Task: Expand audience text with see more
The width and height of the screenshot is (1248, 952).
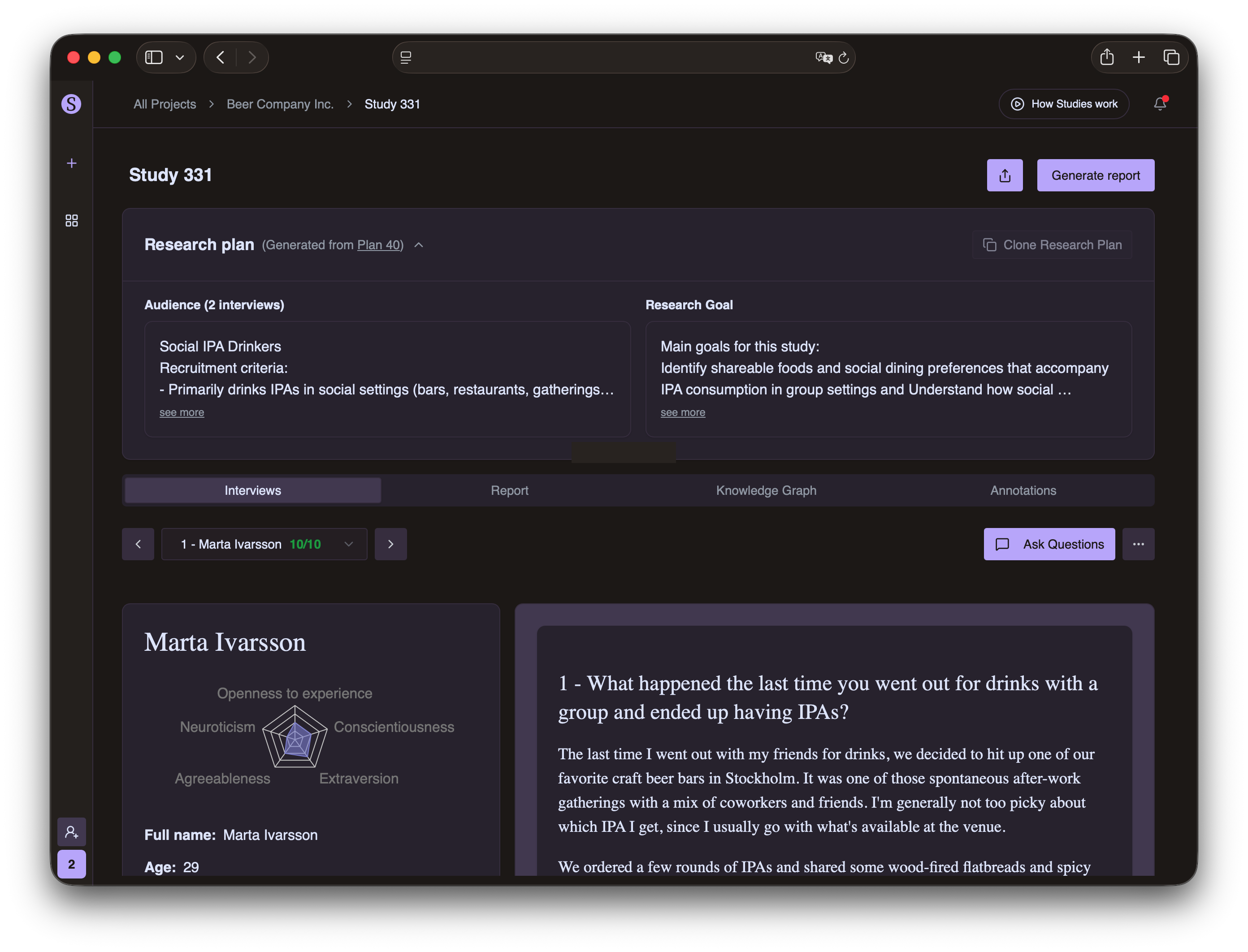Action: tap(182, 412)
